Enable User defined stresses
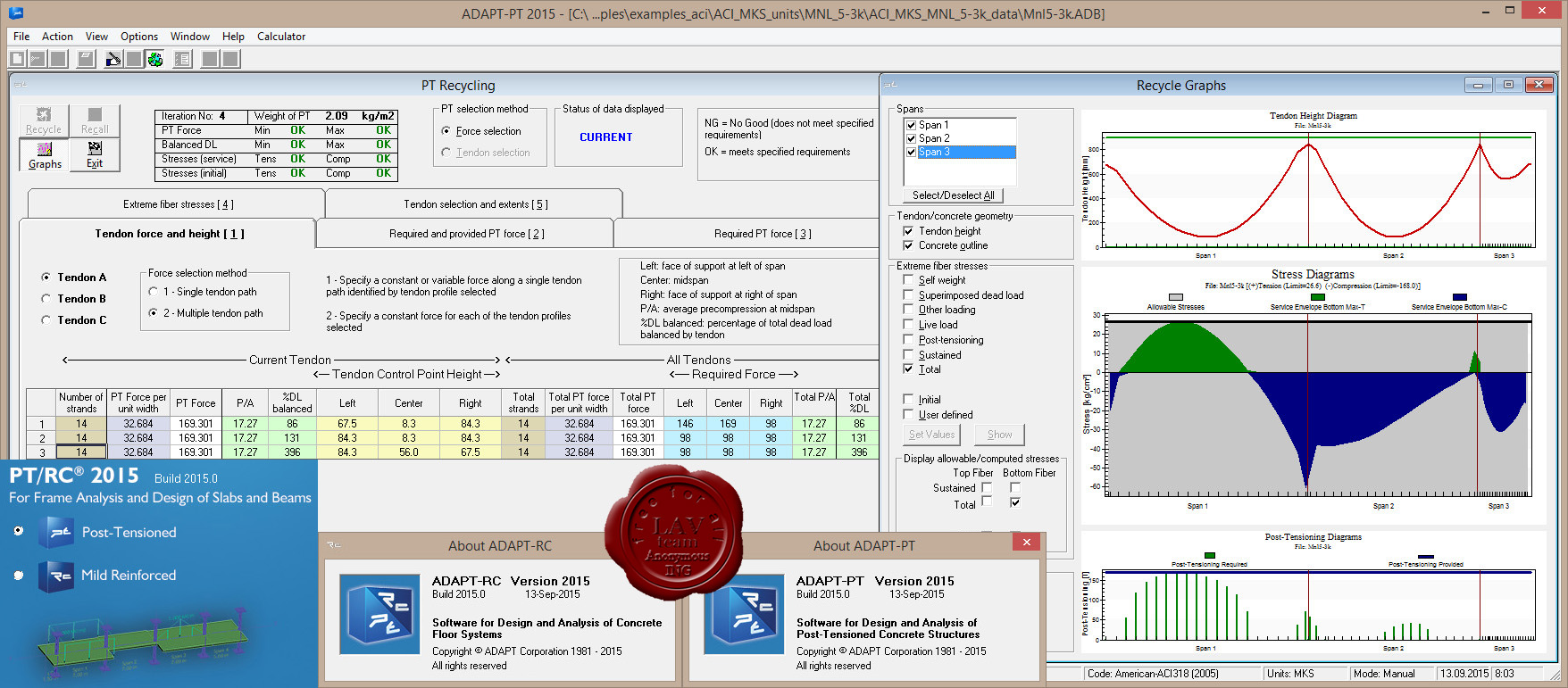 click(908, 415)
